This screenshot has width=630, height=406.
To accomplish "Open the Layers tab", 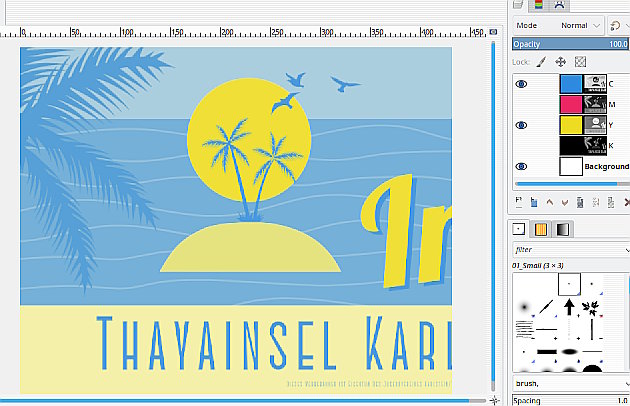I will pyautogui.click(x=518, y=5).
